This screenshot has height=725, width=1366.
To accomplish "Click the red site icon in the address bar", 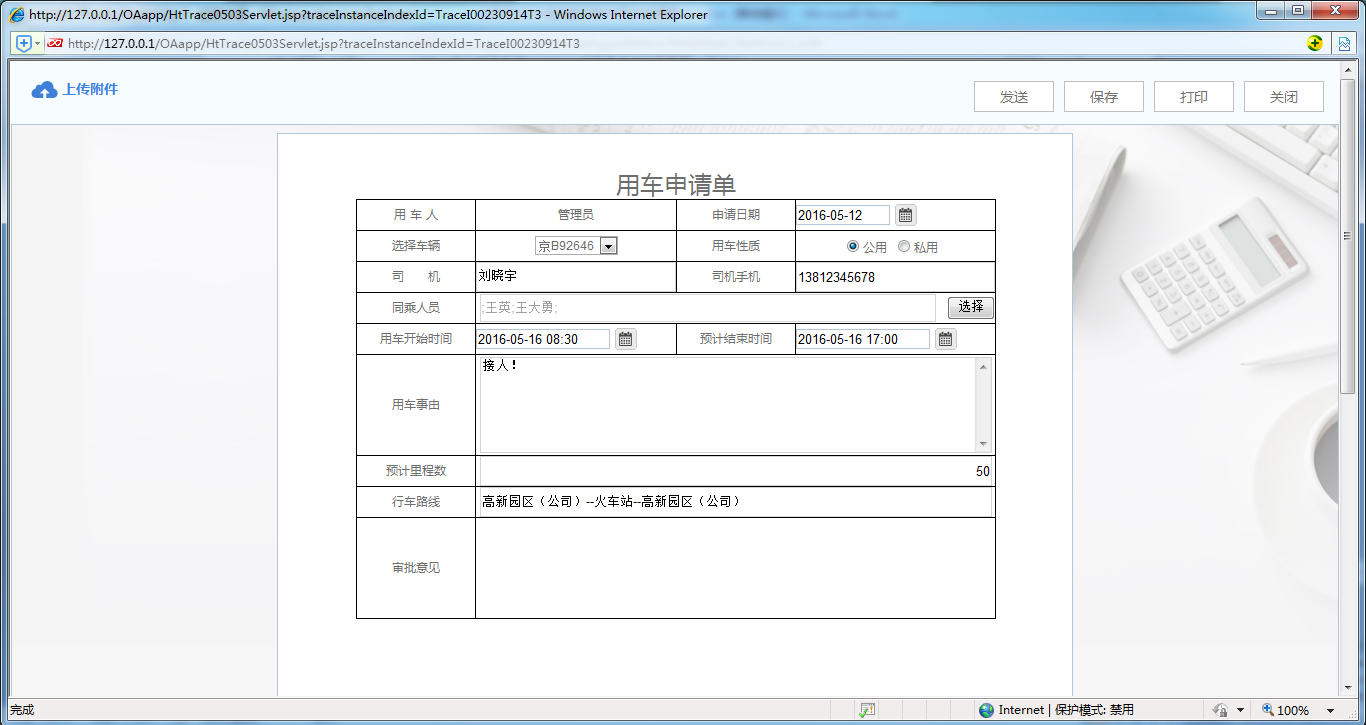I will click(55, 43).
